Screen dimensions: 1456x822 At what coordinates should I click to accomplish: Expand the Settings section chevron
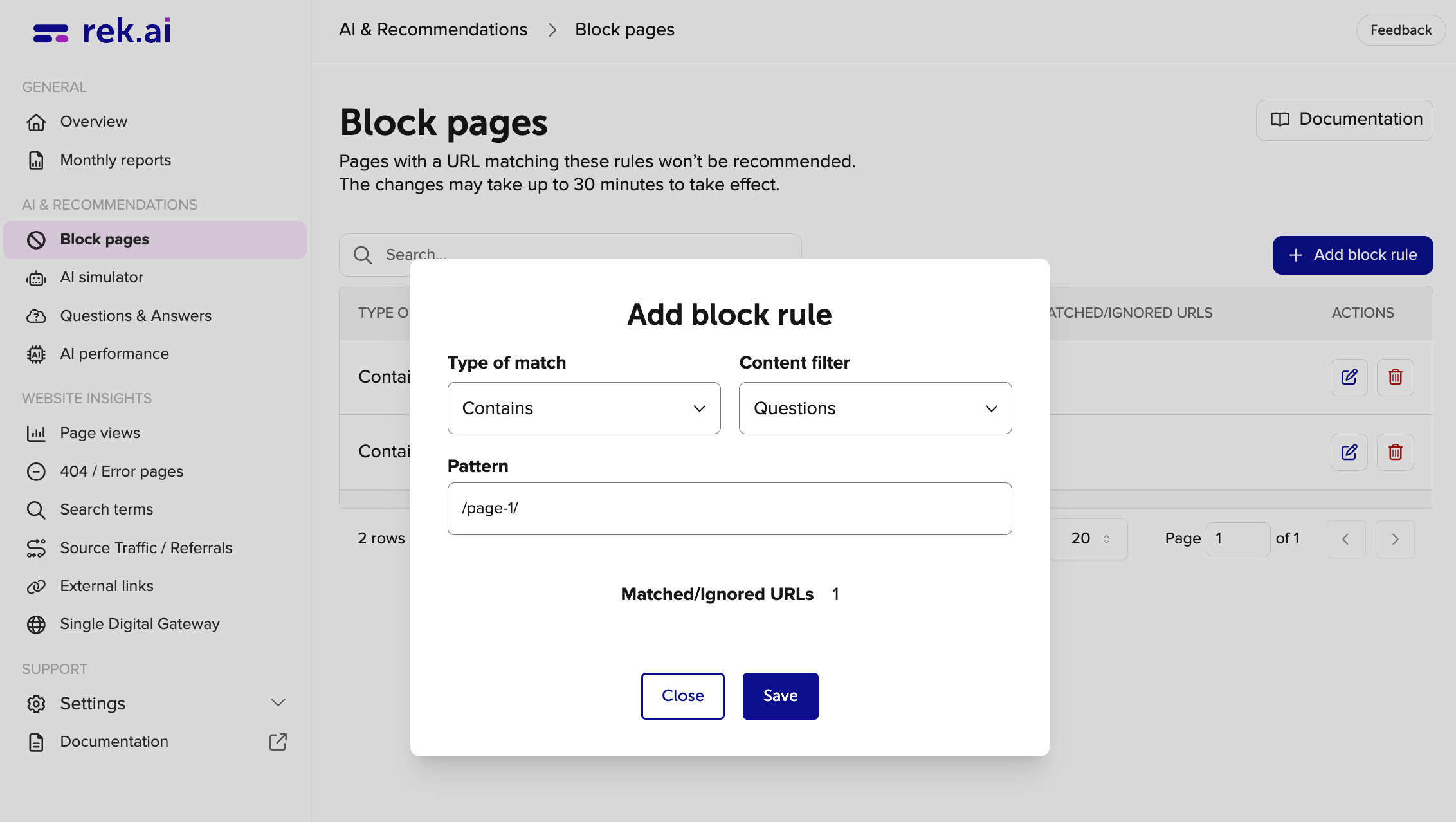click(278, 703)
